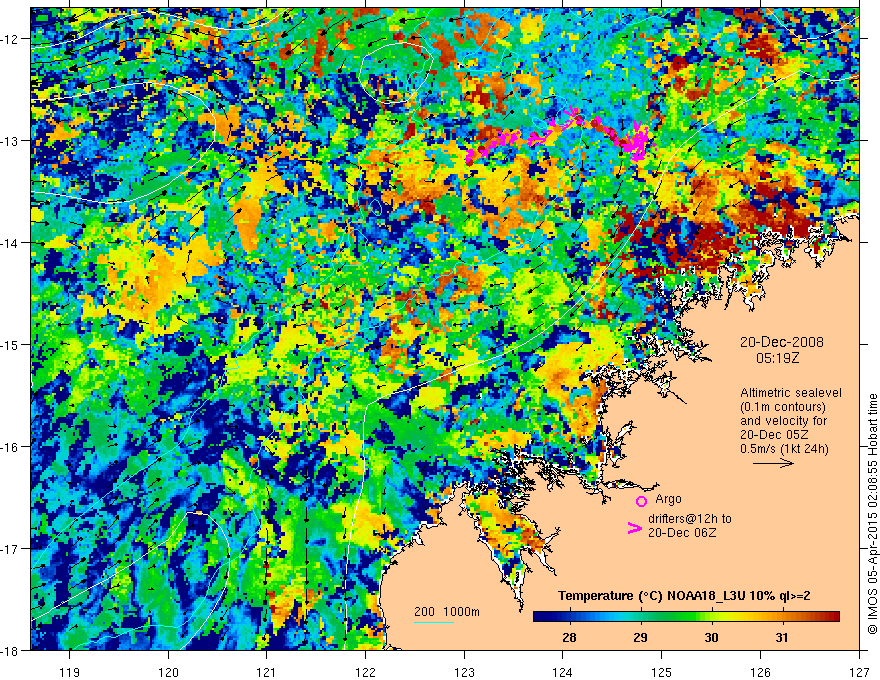880x680 pixels.
Task: Click the longitude axis label '124'
Action: pyautogui.click(x=563, y=673)
